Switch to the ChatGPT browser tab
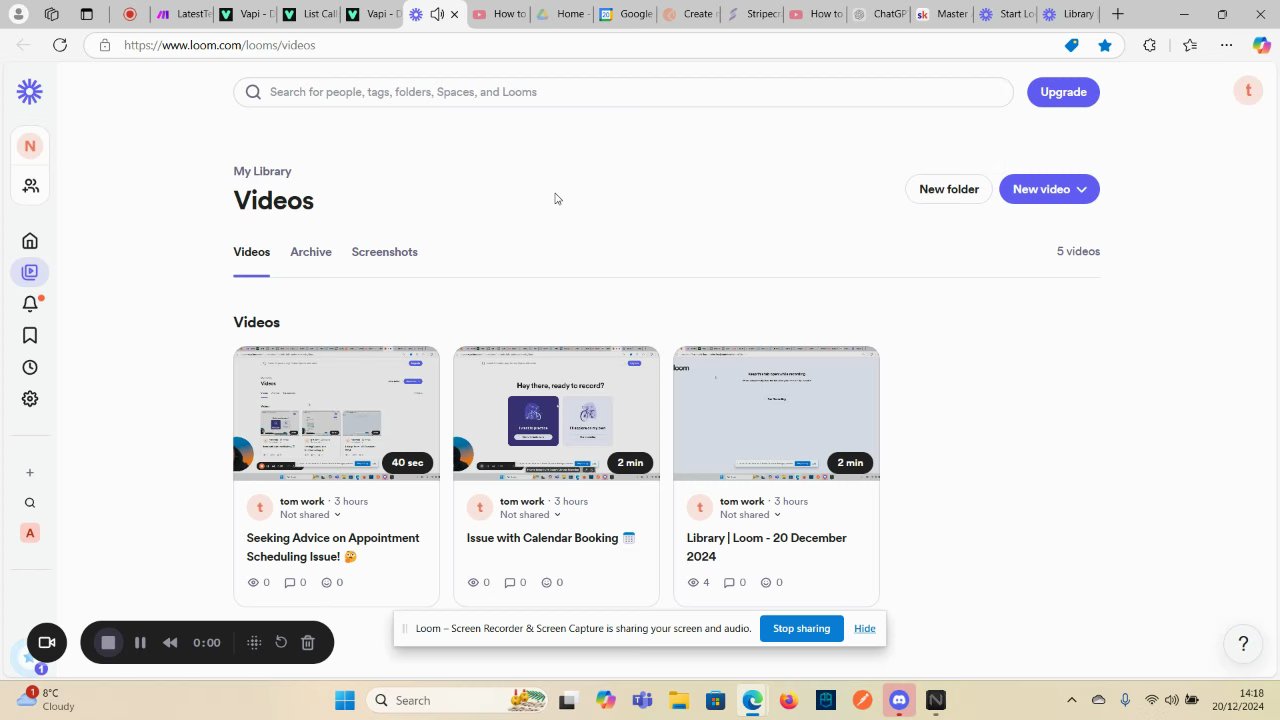 [x=879, y=14]
